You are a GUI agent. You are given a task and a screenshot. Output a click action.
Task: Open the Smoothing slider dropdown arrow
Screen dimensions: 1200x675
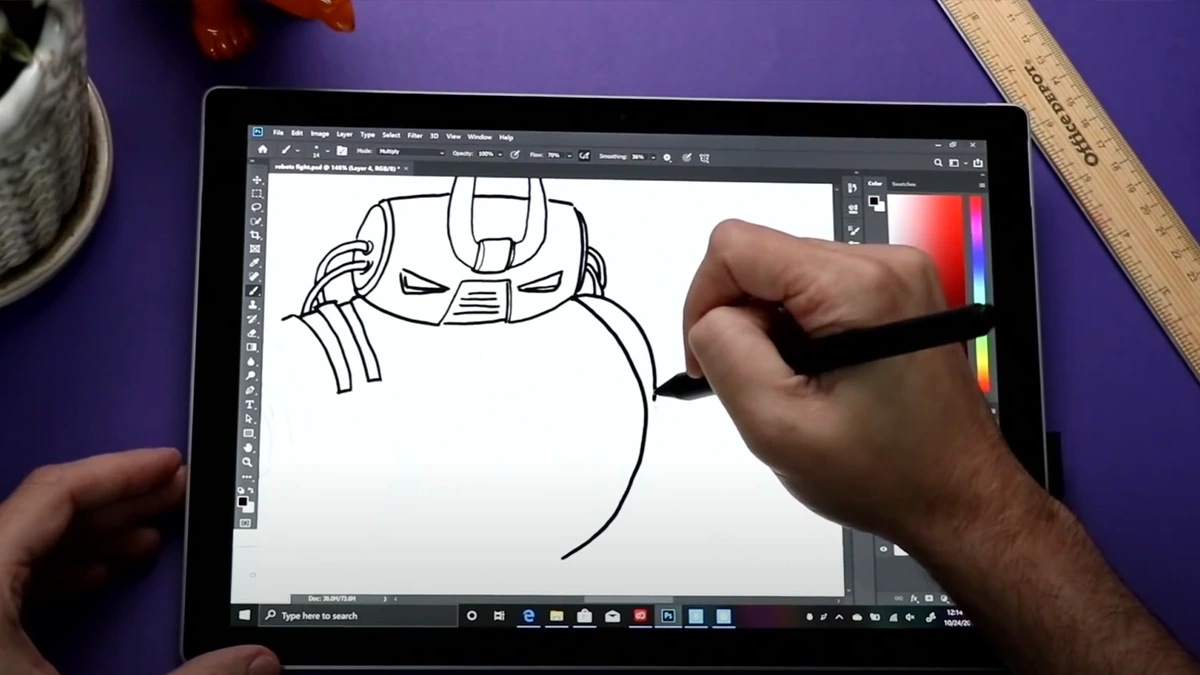coord(652,157)
